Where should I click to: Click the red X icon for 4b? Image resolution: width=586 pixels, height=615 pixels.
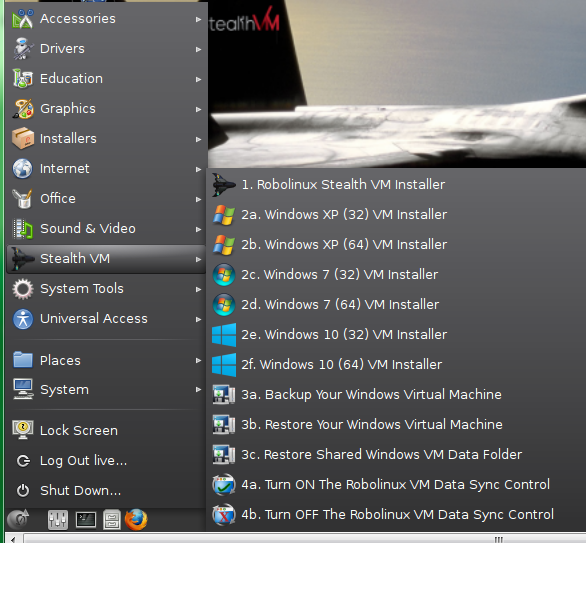(224, 515)
